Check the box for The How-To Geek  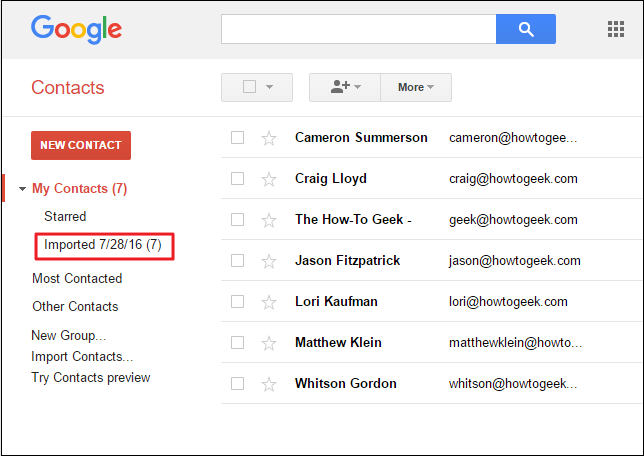(x=237, y=219)
